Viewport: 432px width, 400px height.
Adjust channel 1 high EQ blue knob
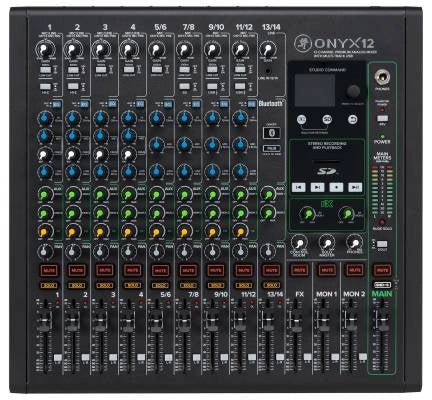tap(45, 118)
